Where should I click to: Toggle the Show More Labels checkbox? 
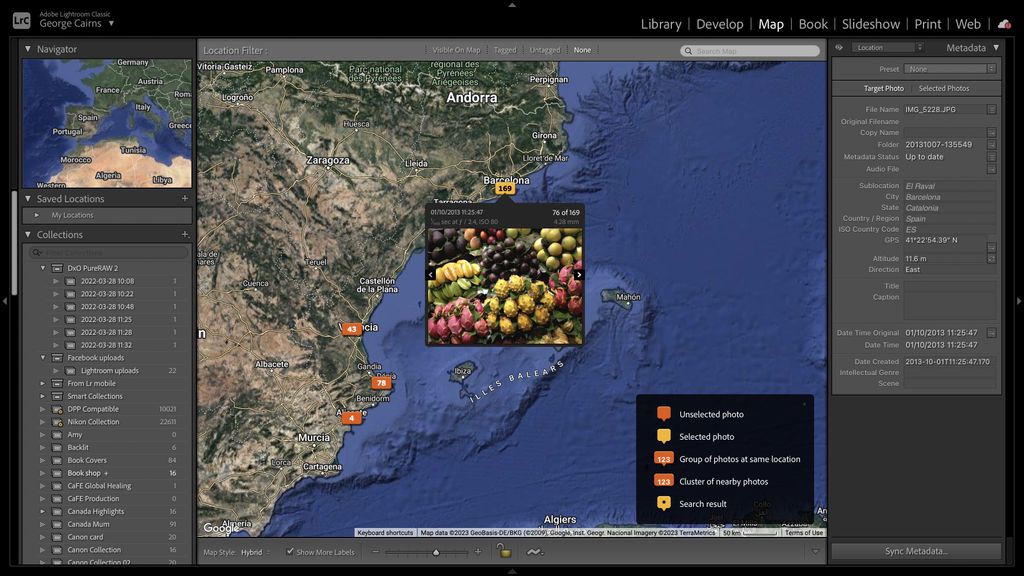(x=290, y=552)
